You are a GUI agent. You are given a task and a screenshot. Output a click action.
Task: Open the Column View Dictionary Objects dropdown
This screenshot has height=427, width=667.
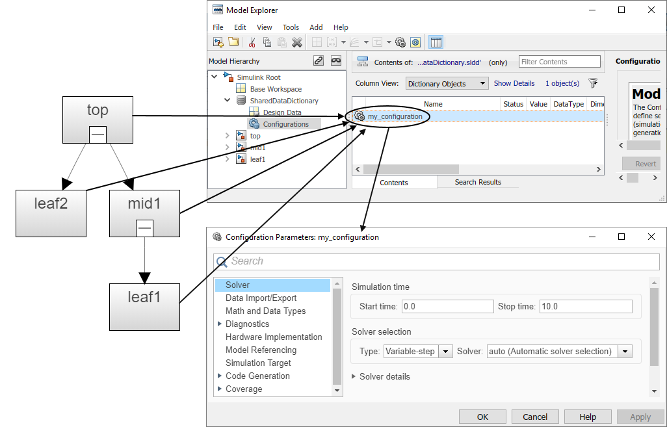(447, 83)
